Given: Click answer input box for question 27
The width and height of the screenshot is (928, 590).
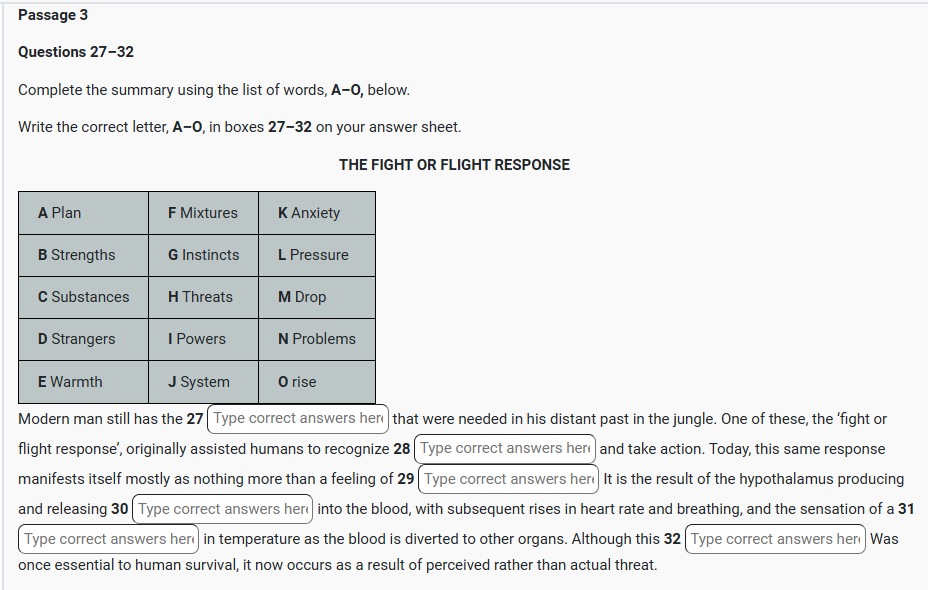Looking at the screenshot, I should click(297, 419).
